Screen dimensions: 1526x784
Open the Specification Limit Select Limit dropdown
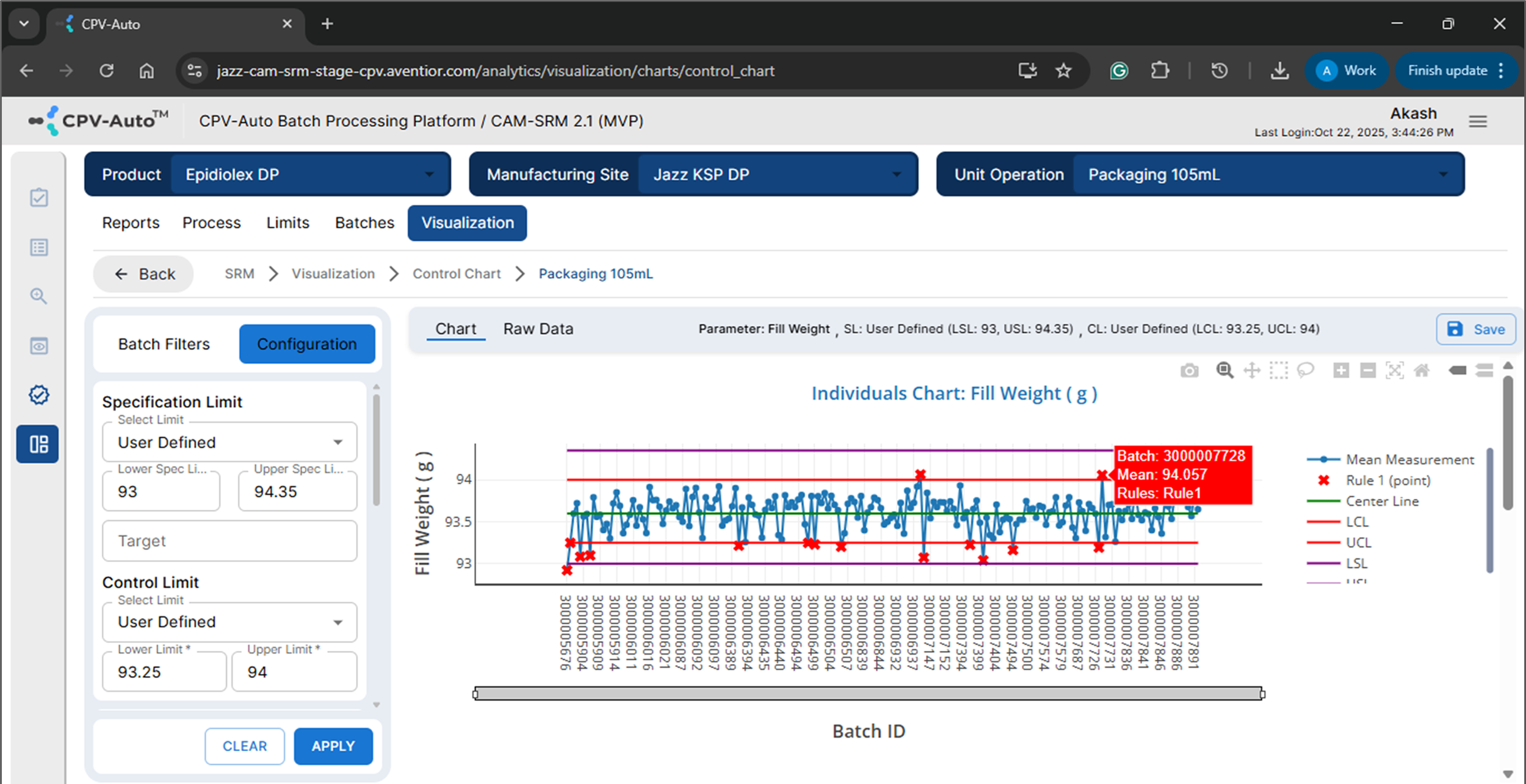(x=229, y=442)
